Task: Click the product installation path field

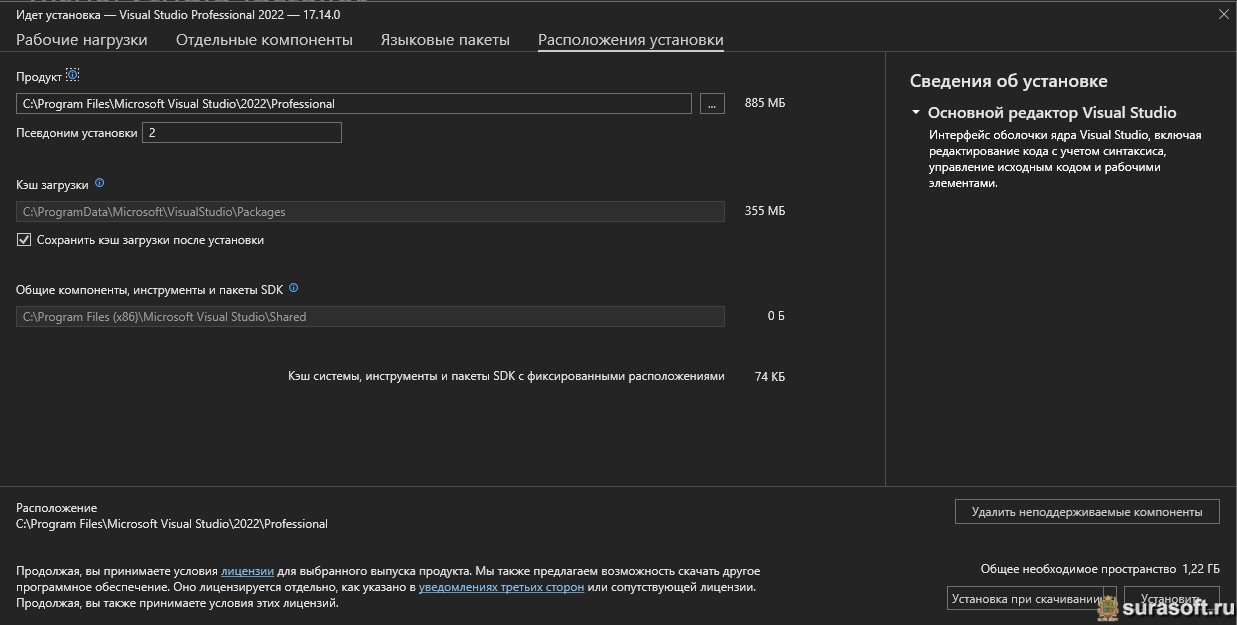Action: click(354, 103)
